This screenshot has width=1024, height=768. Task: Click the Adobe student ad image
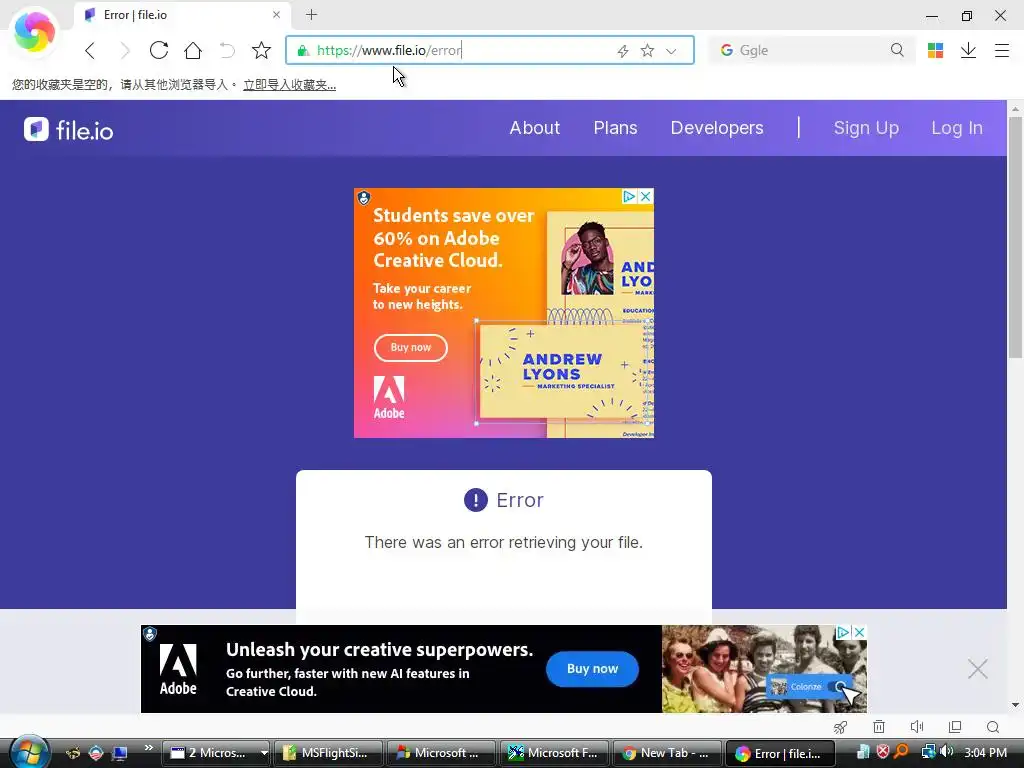[504, 313]
